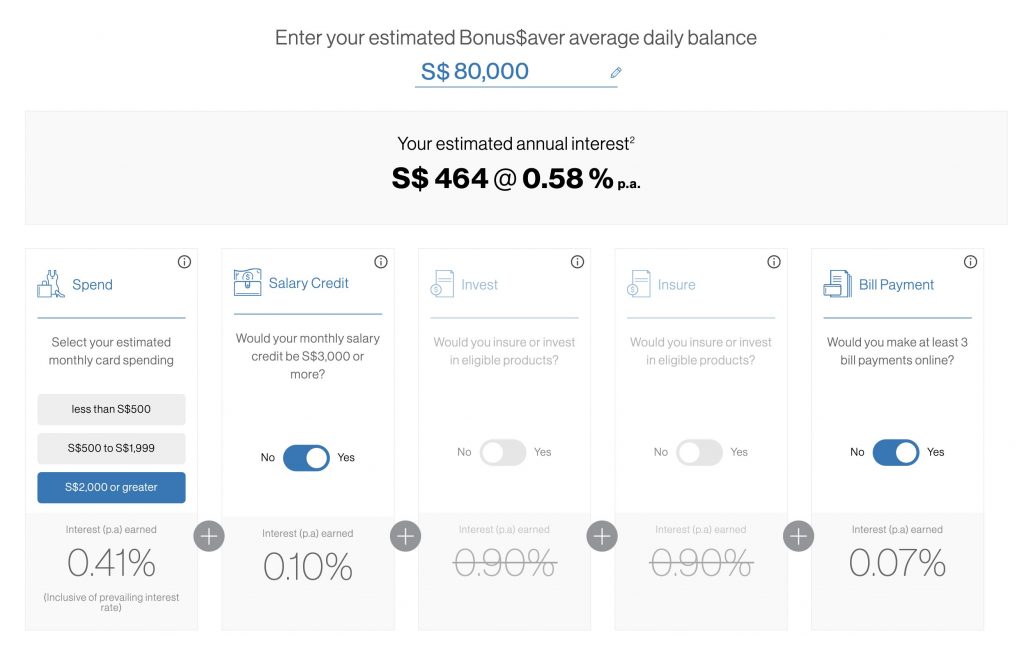This screenshot has width=1024, height=650.
Task: Click the Salary Credit wallet icon
Action: [x=247, y=283]
